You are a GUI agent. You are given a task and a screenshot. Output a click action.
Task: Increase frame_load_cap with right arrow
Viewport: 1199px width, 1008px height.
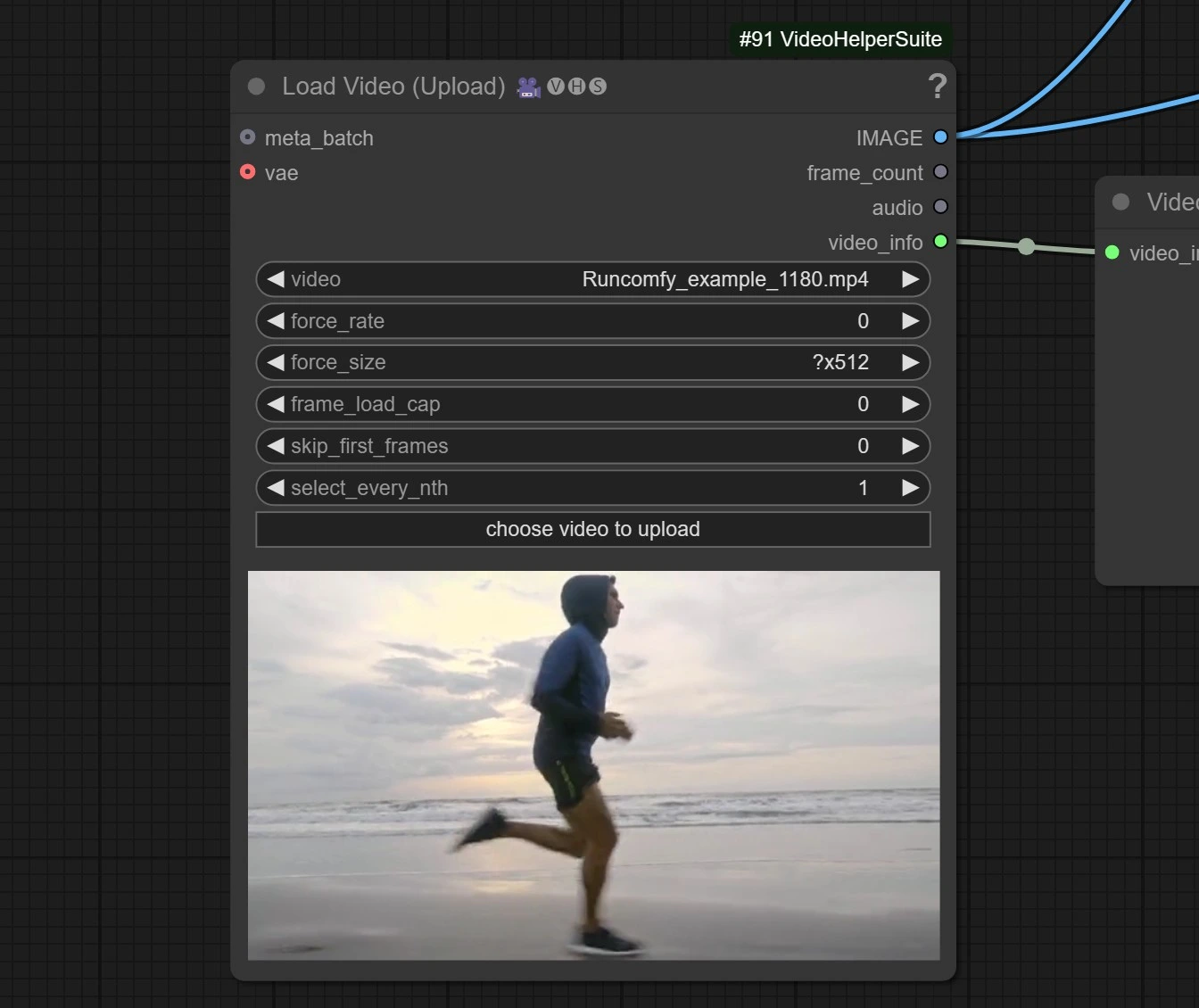910,404
